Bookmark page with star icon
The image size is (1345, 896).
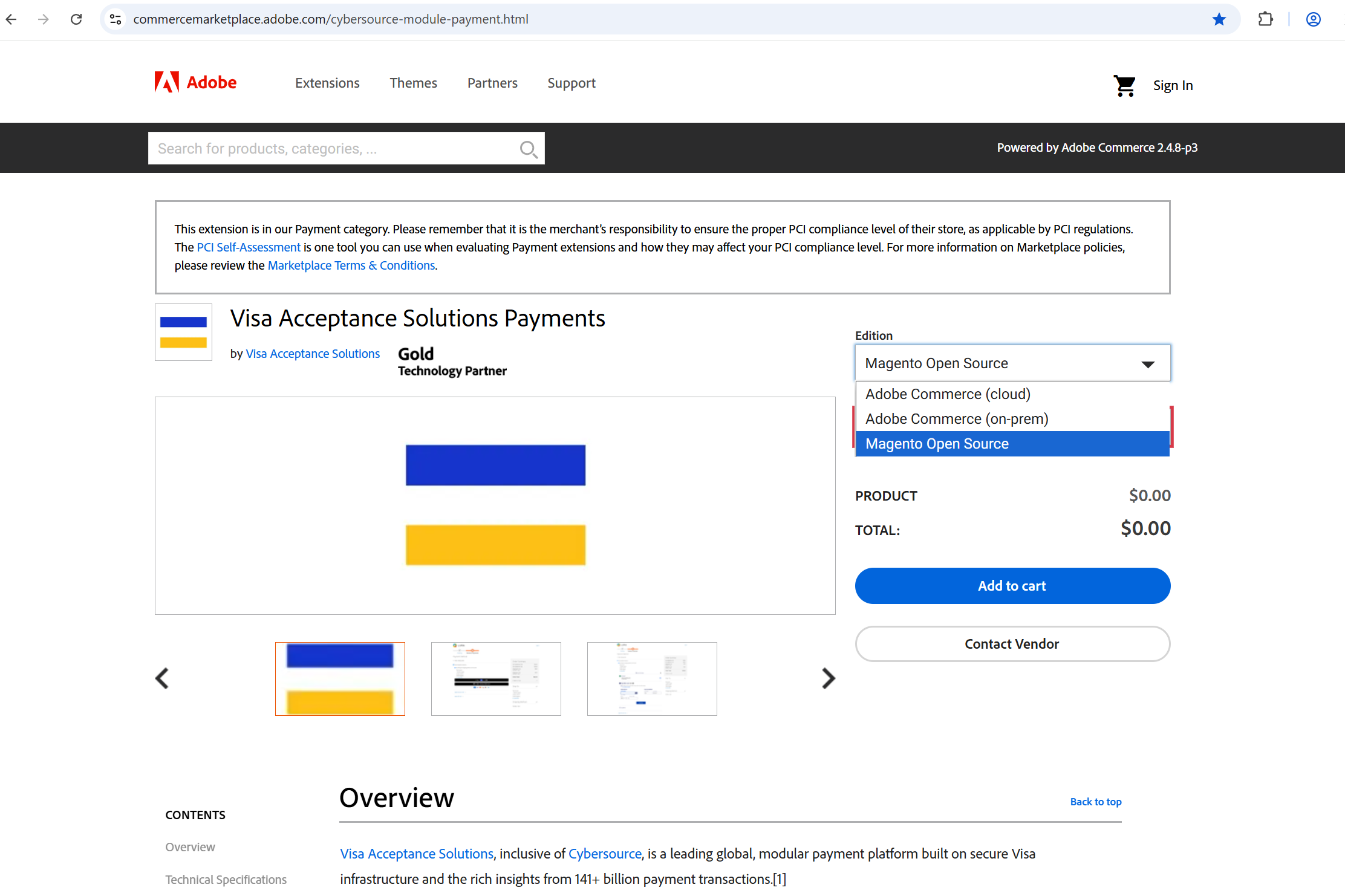pos(1219,19)
